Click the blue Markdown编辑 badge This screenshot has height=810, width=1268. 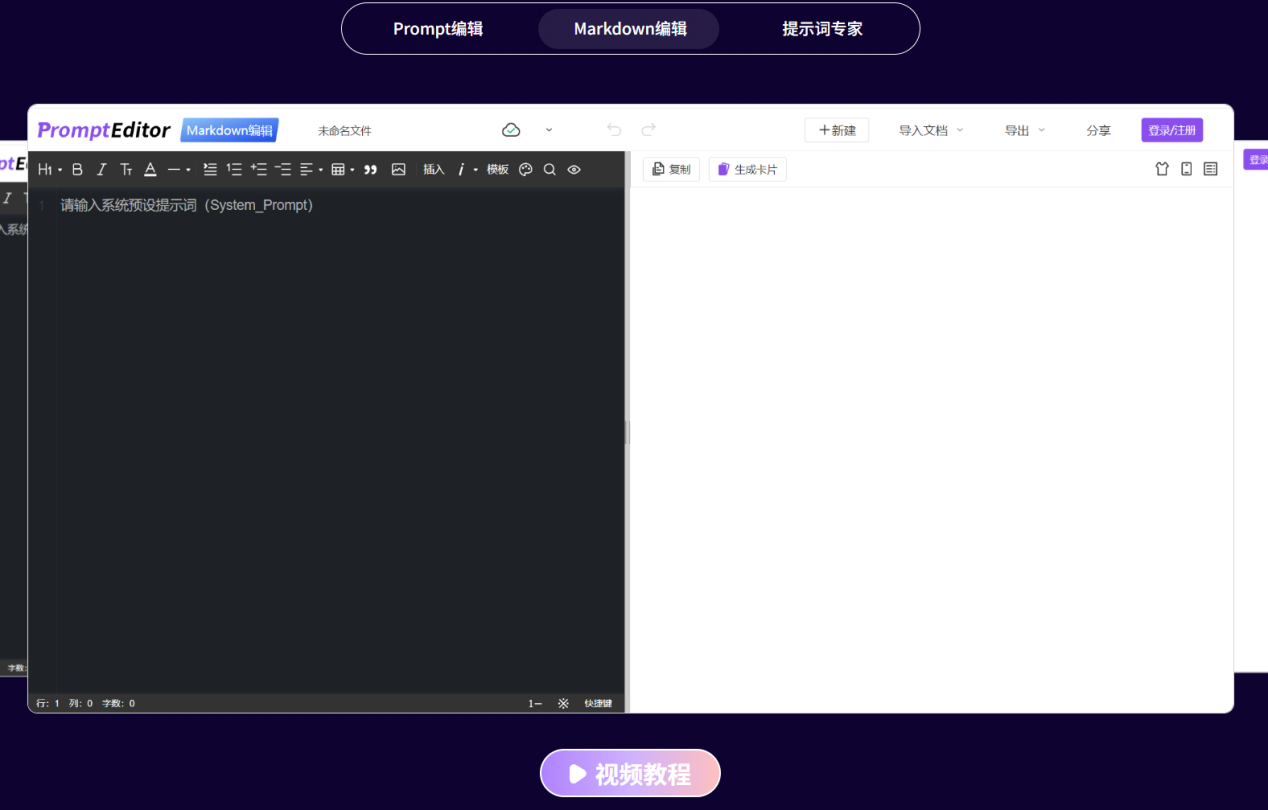click(x=230, y=130)
